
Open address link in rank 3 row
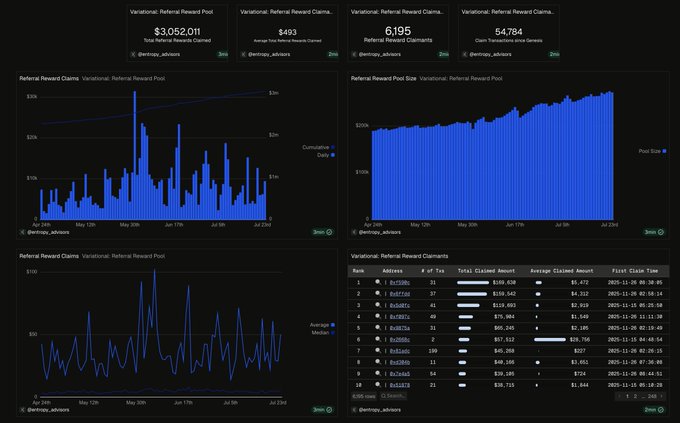click(x=399, y=305)
